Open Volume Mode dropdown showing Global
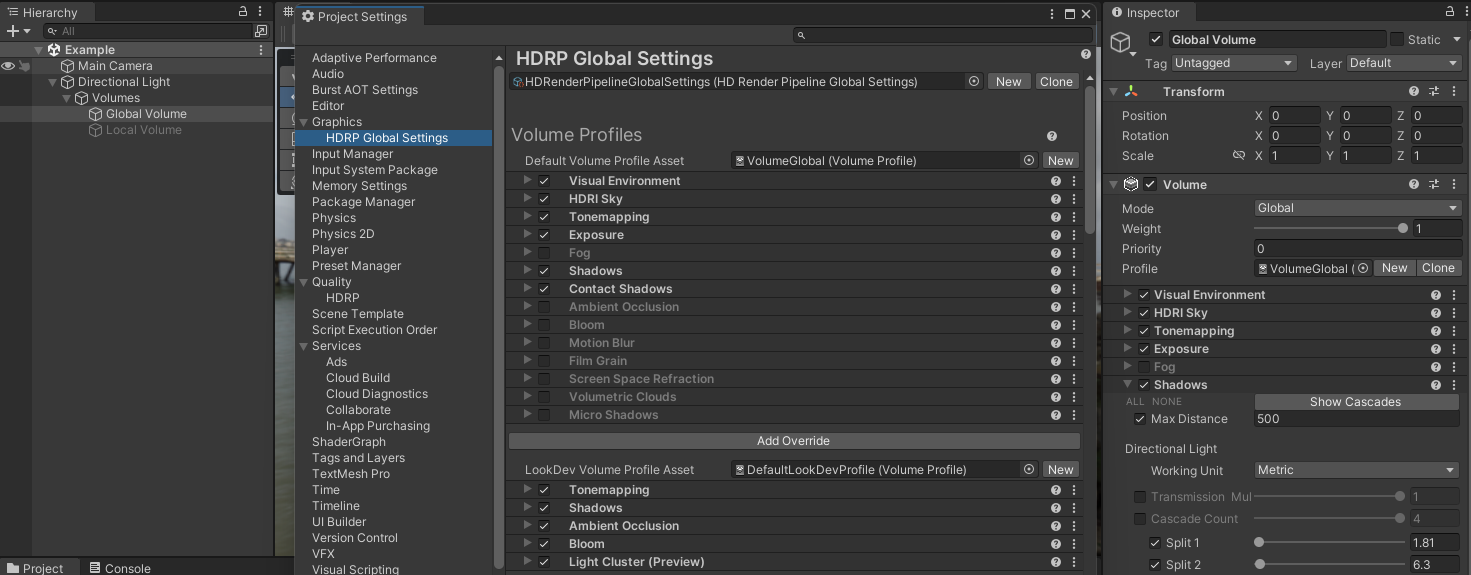The width and height of the screenshot is (1471, 575). (1357, 208)
